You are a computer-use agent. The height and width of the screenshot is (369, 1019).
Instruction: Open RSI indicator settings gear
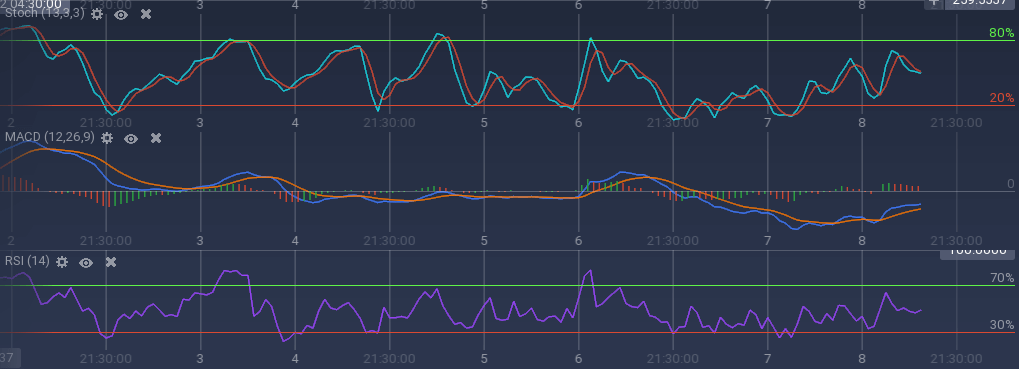[x=62, y=262]
